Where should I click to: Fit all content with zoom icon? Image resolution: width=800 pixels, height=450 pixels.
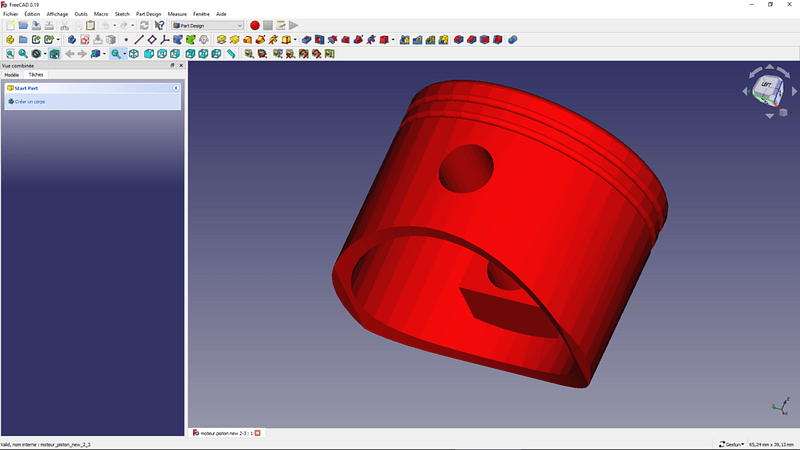(x=10, y=54)
